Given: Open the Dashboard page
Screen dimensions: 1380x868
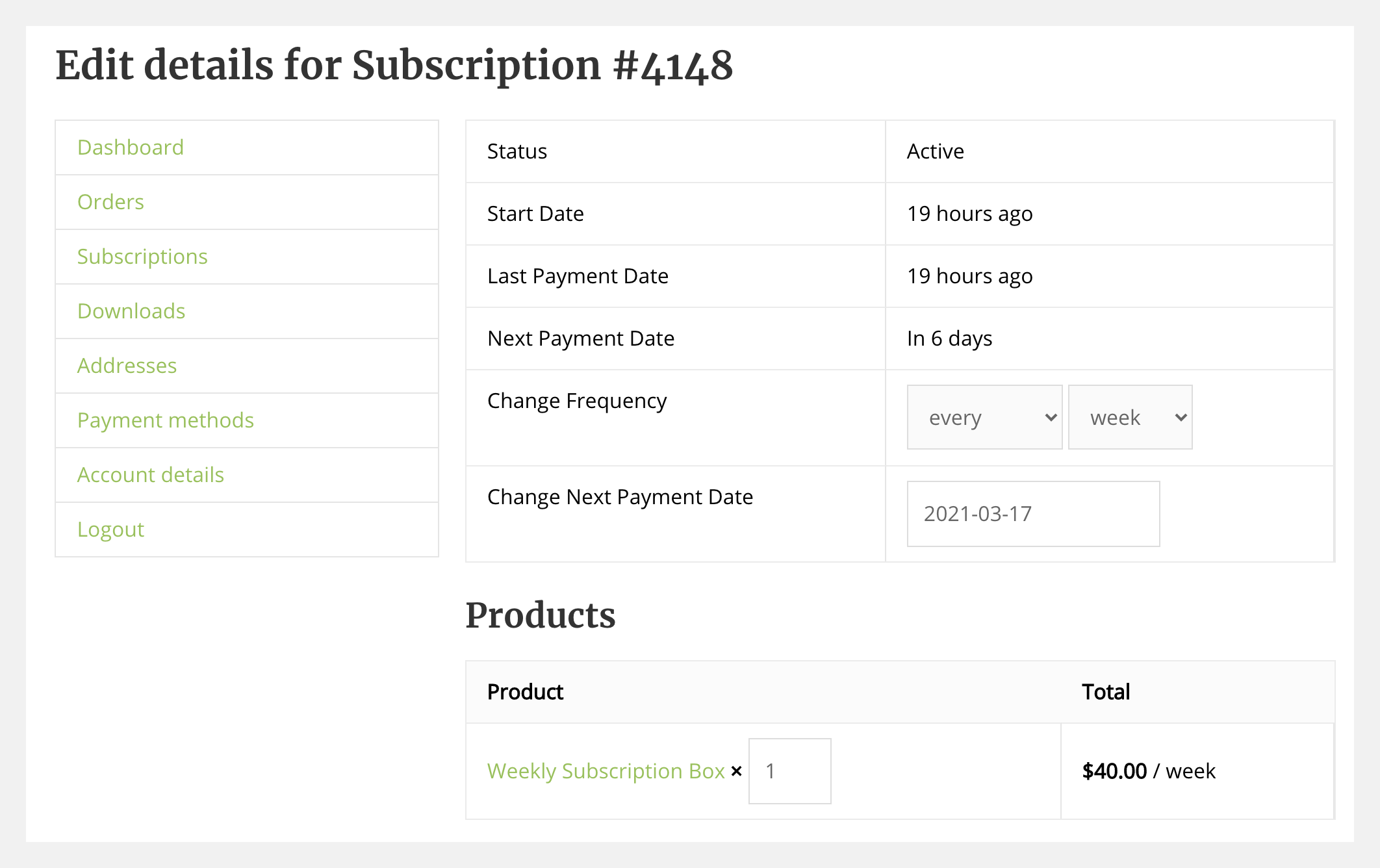Looking at the screenshot, I should point(131,147).
